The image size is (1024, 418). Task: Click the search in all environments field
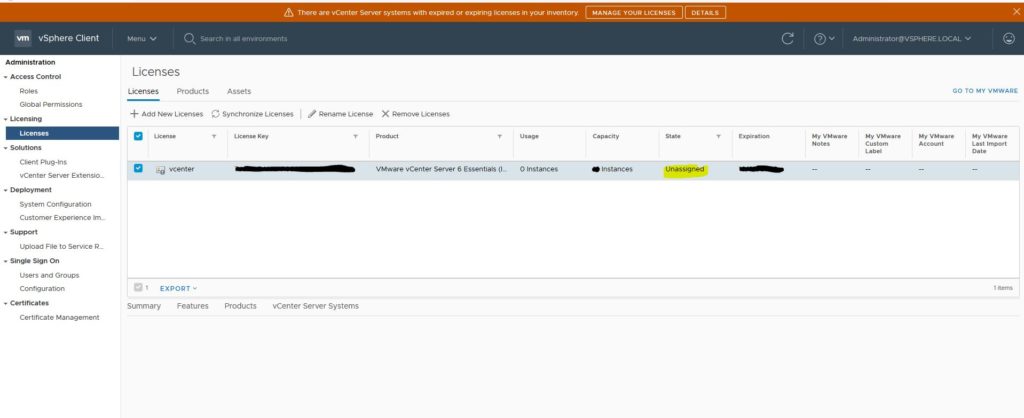coord(244,39)
